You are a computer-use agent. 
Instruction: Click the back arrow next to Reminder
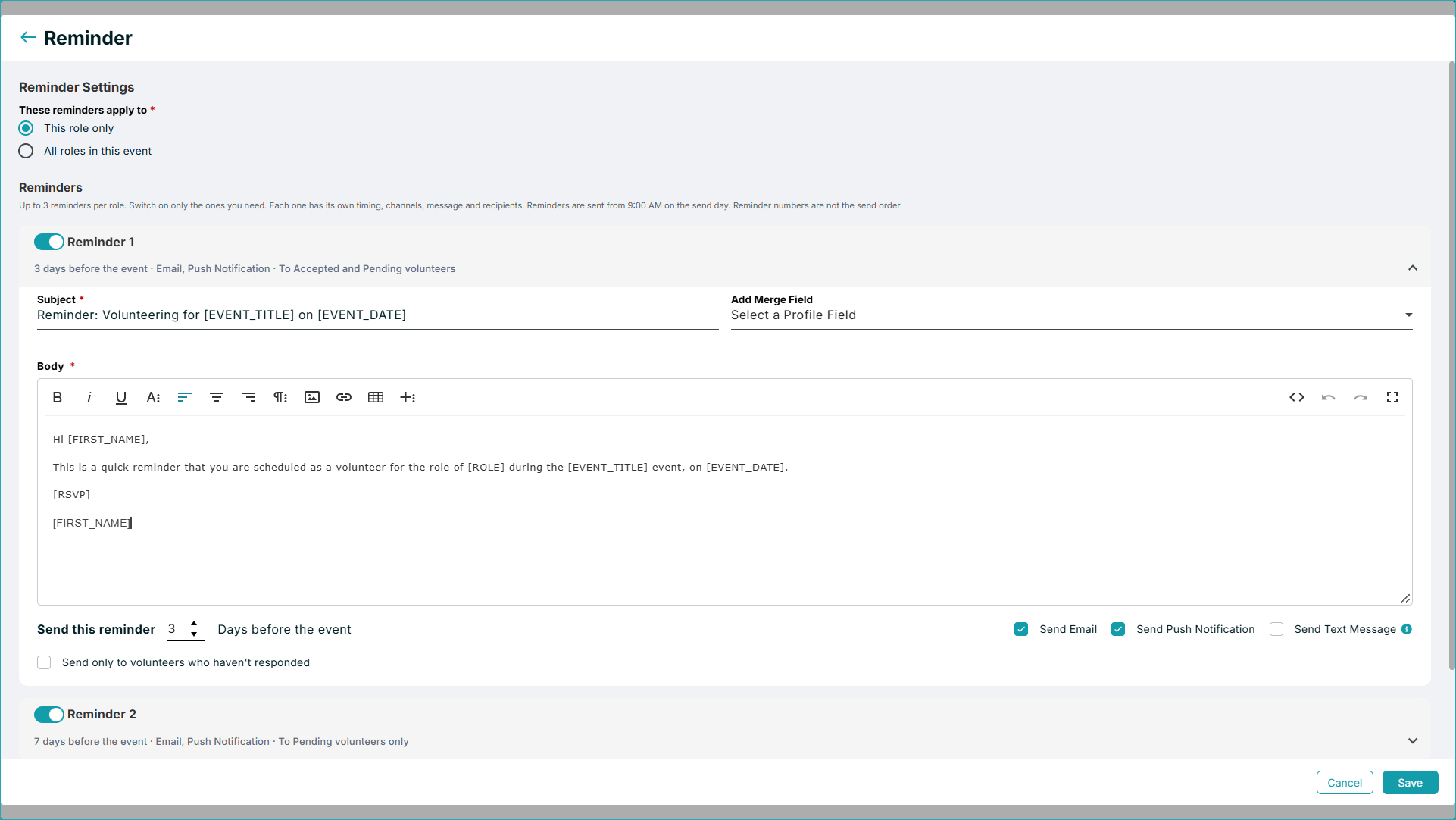coord(28,37)
